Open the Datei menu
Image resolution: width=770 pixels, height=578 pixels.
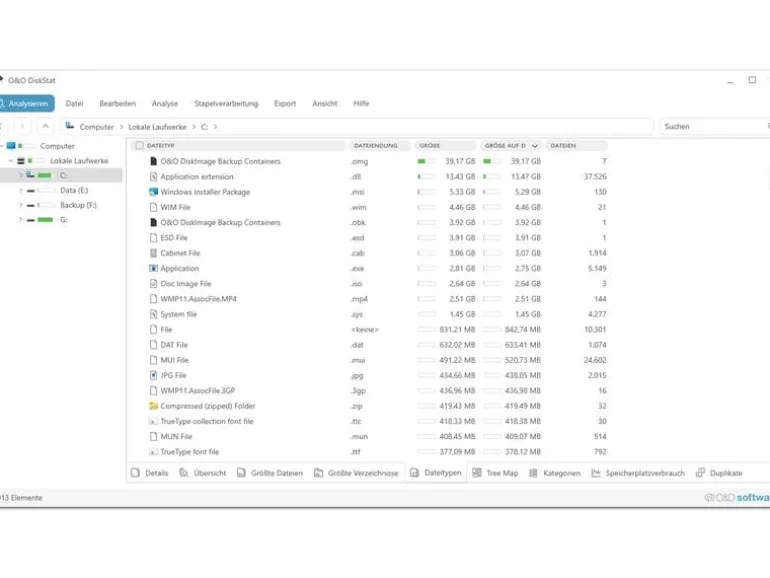74,103
